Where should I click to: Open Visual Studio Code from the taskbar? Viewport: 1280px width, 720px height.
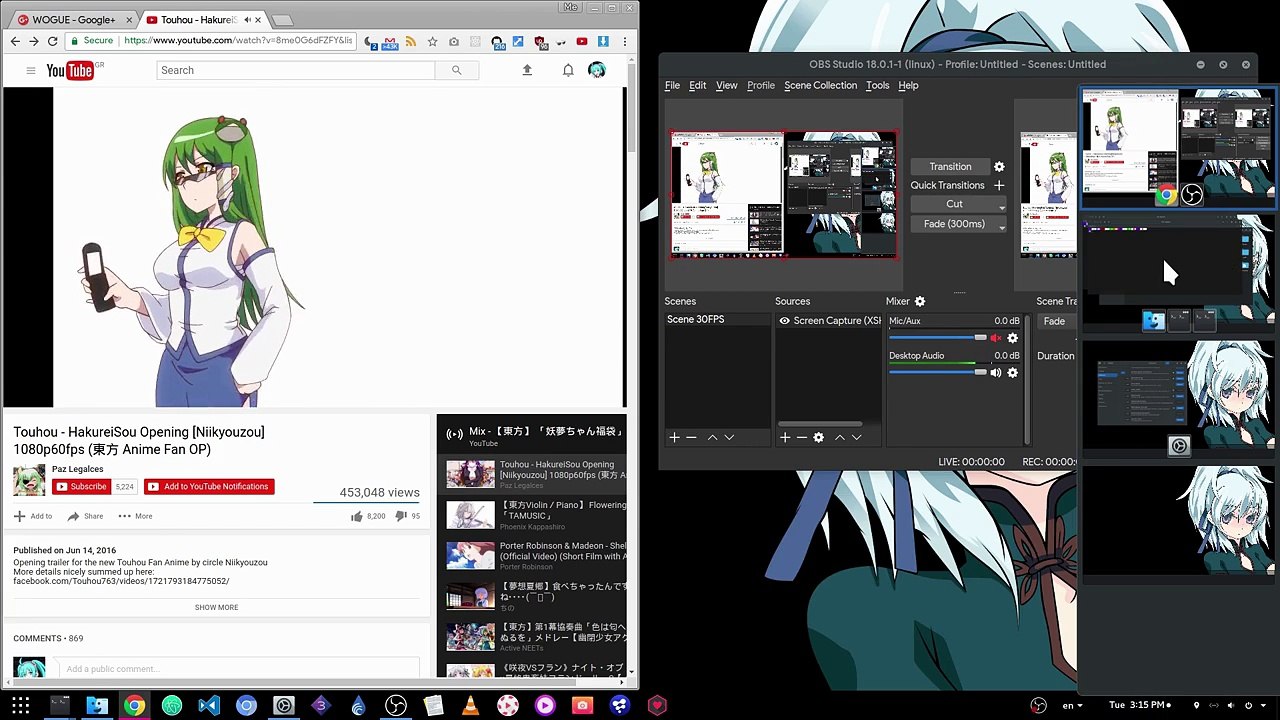point(209,706)
